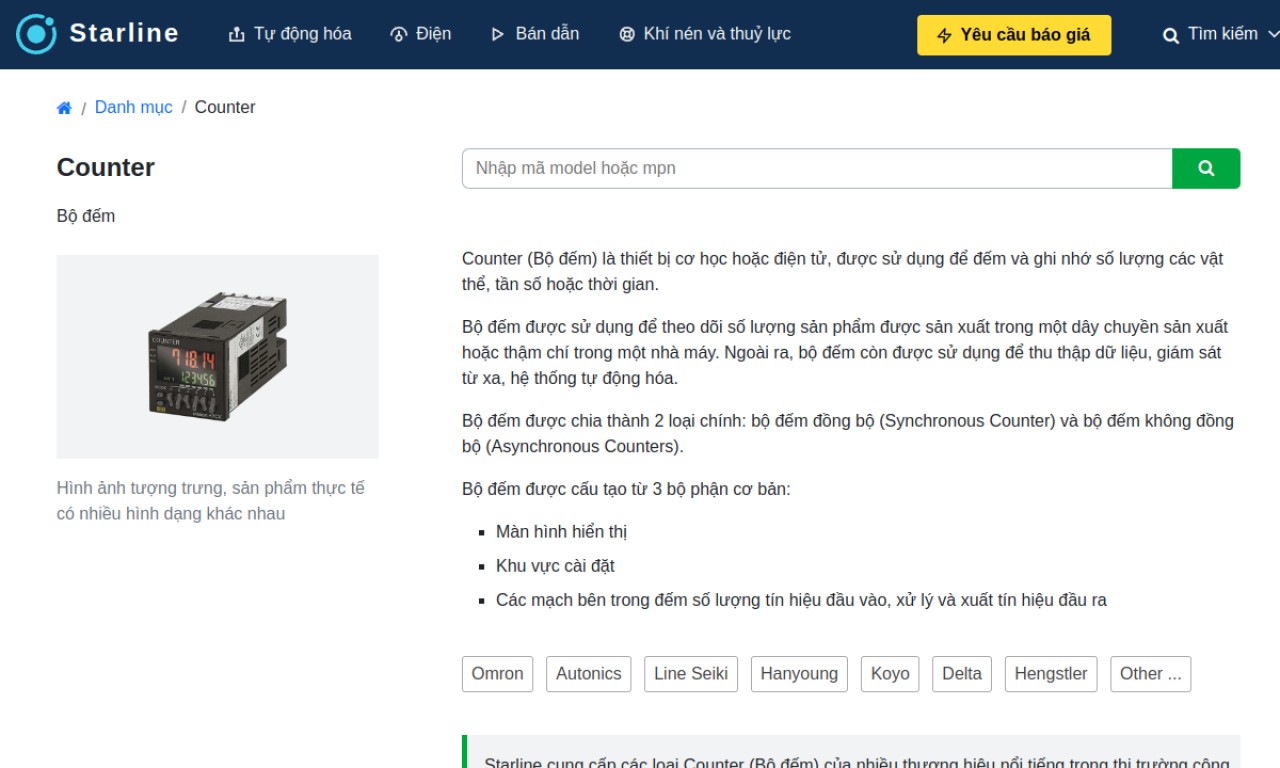Filter by Autonics brand
Screen dimensions: 1280x768
[588, 674]
